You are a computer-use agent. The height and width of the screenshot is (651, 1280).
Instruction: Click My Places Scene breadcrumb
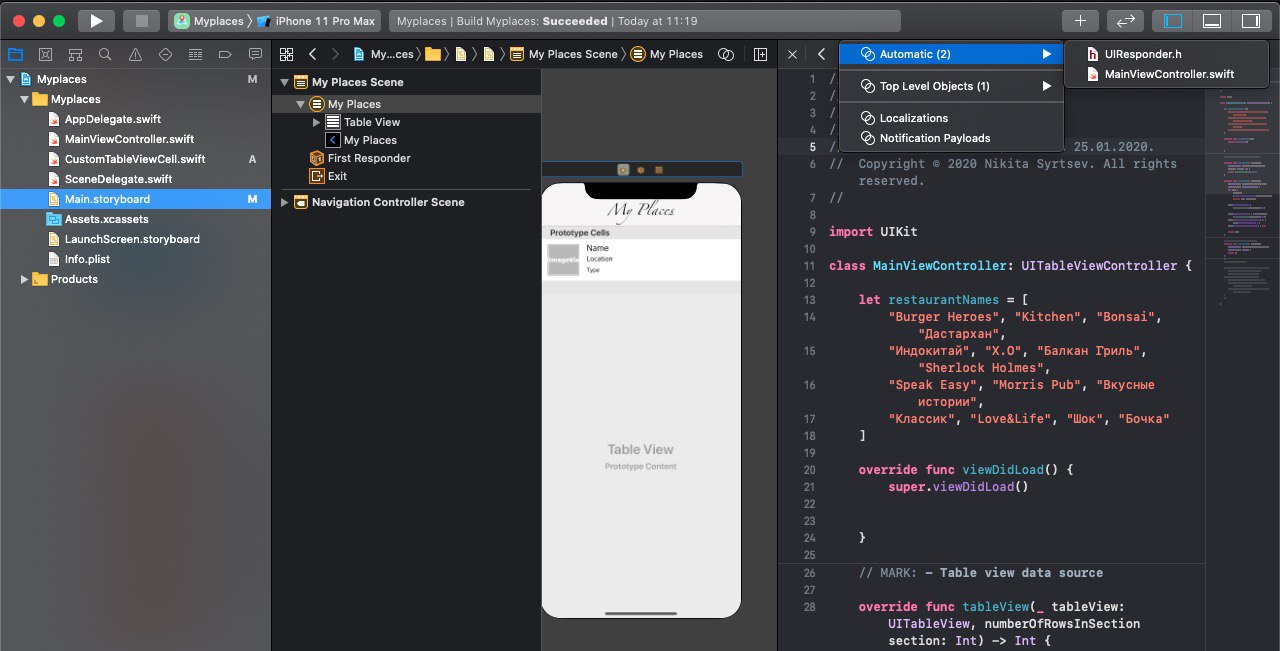[x=564, y=54]
